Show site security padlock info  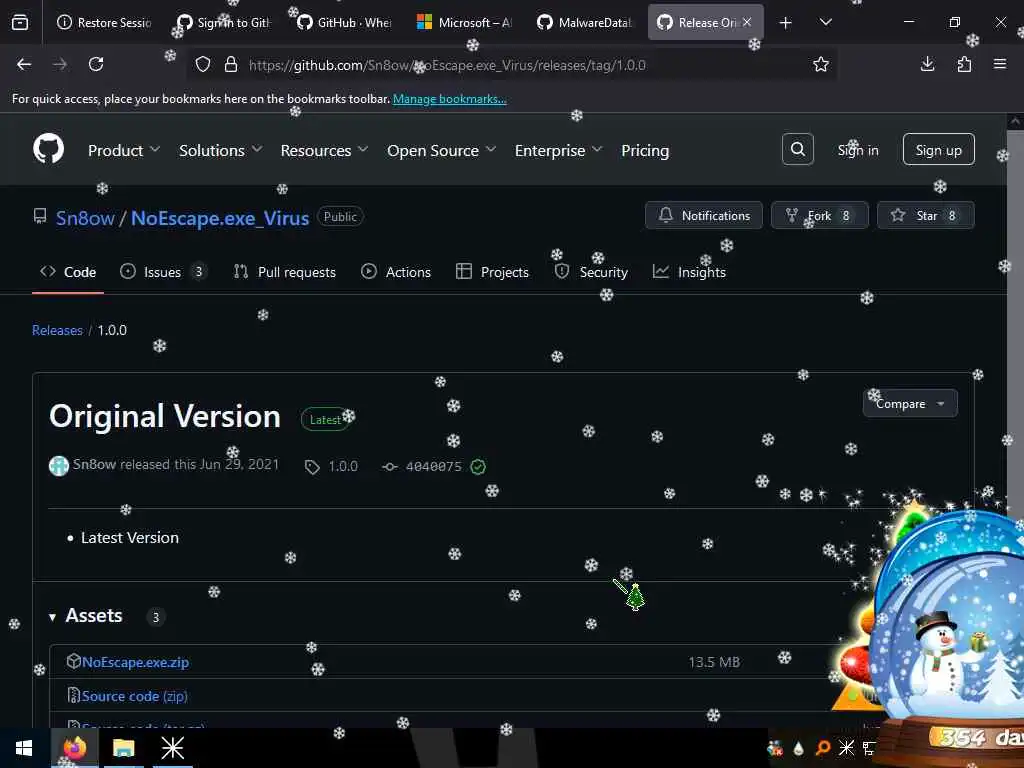click(231, 65)
